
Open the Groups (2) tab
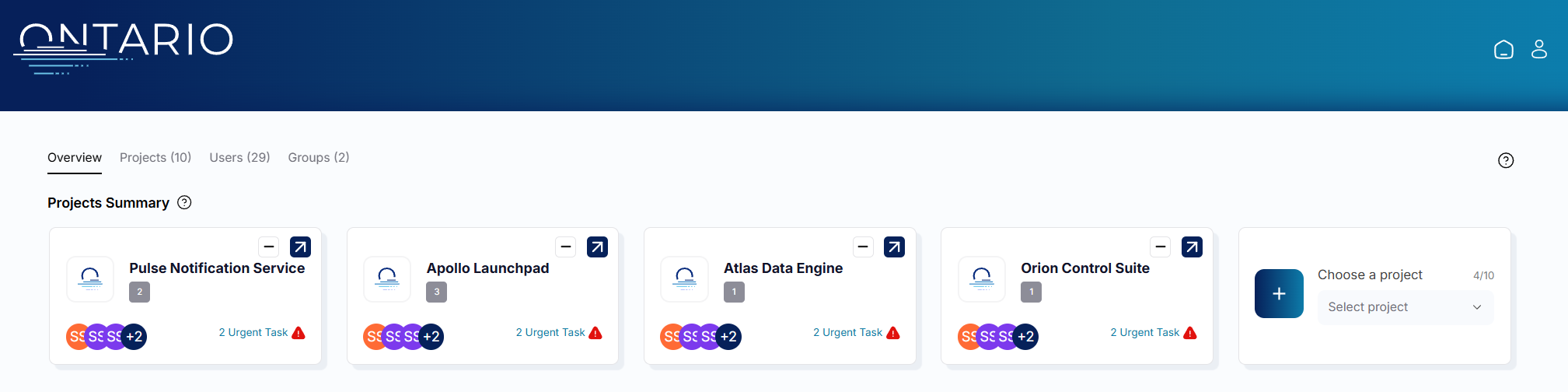pyautogui.click(x=319, y=157)
